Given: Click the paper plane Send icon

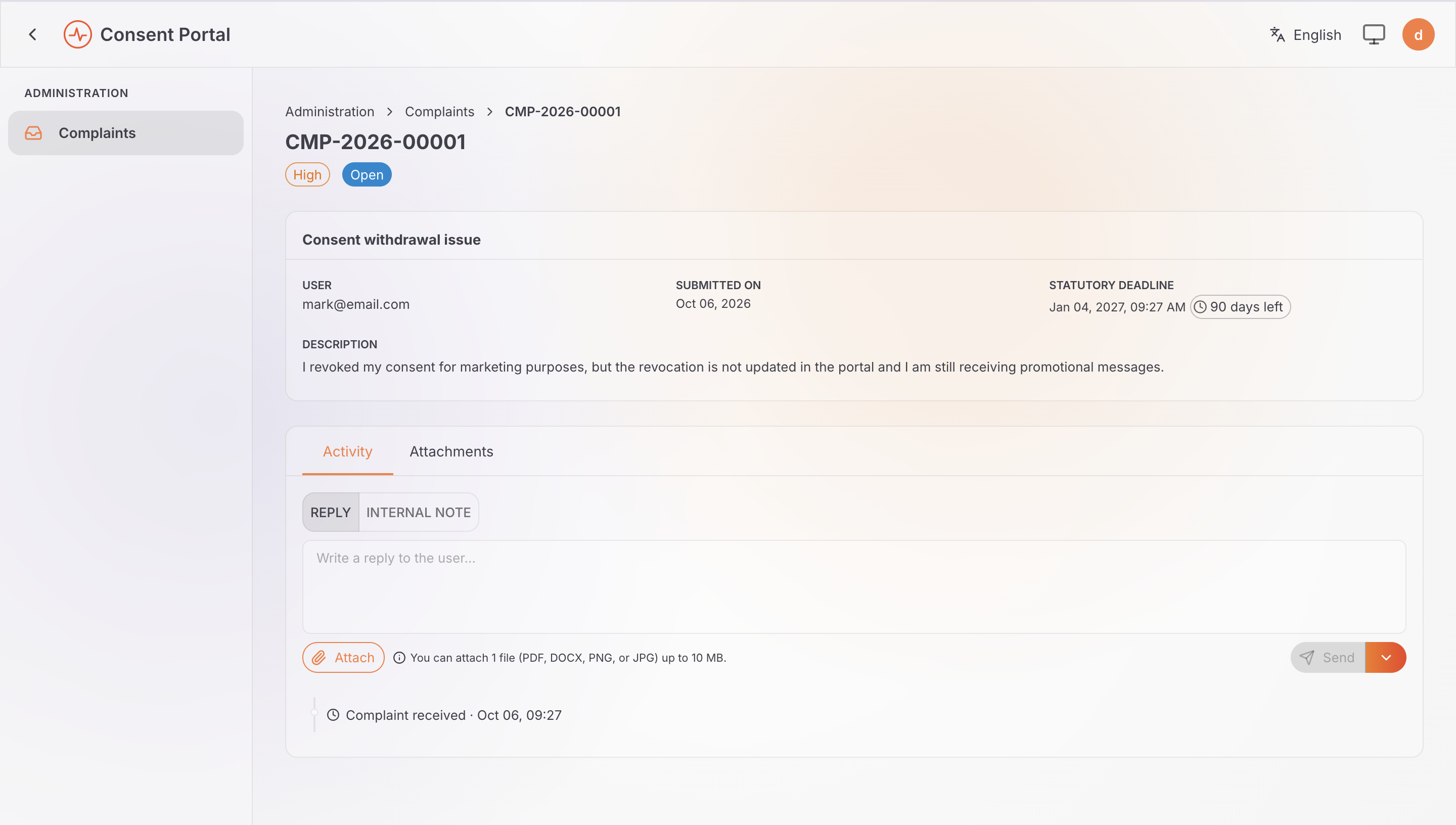Looking at the screenshot, I should [1306, 657].
